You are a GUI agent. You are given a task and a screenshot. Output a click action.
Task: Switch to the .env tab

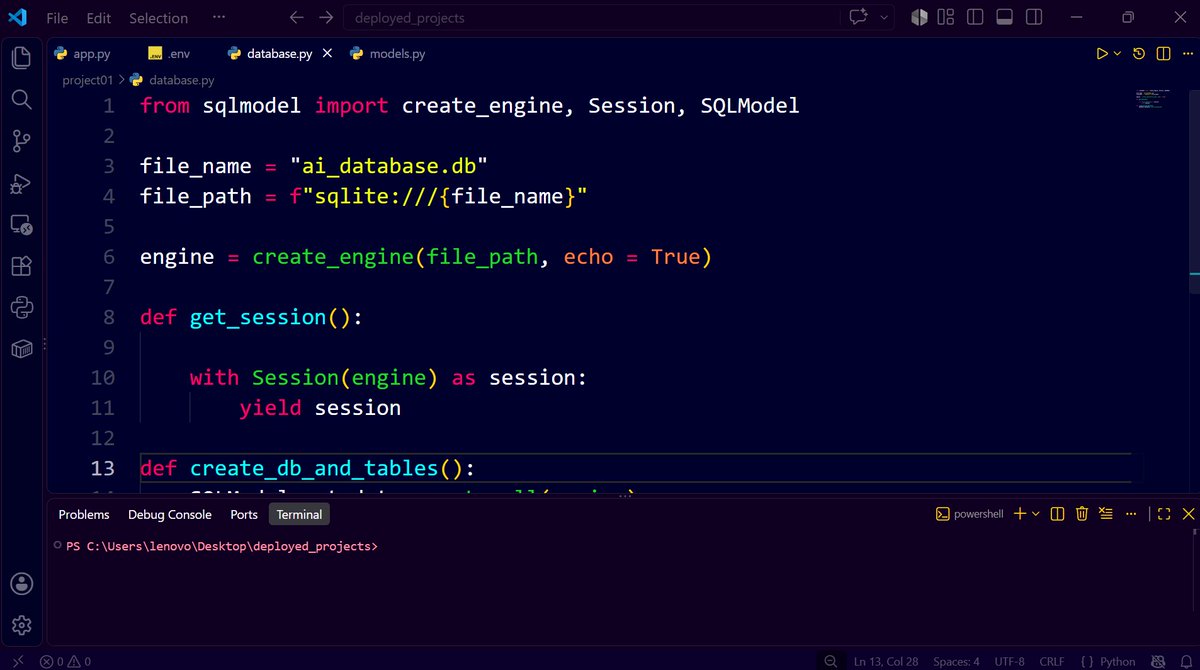click(x=168, y=54)
